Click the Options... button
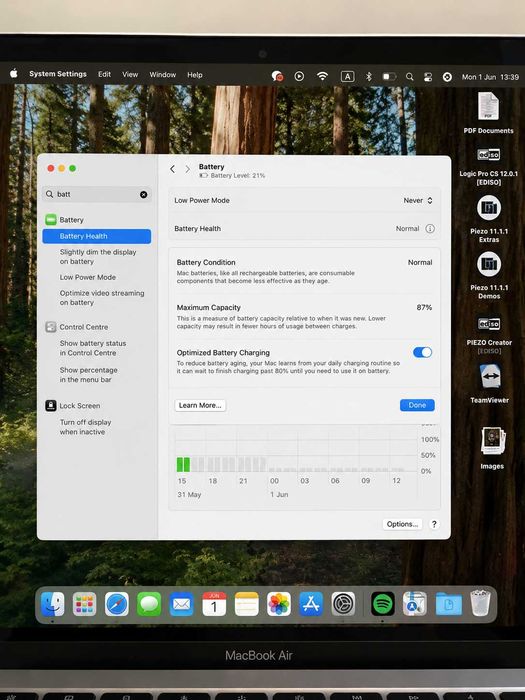This screenshot has width=525, height=700. tap(402, 524)
